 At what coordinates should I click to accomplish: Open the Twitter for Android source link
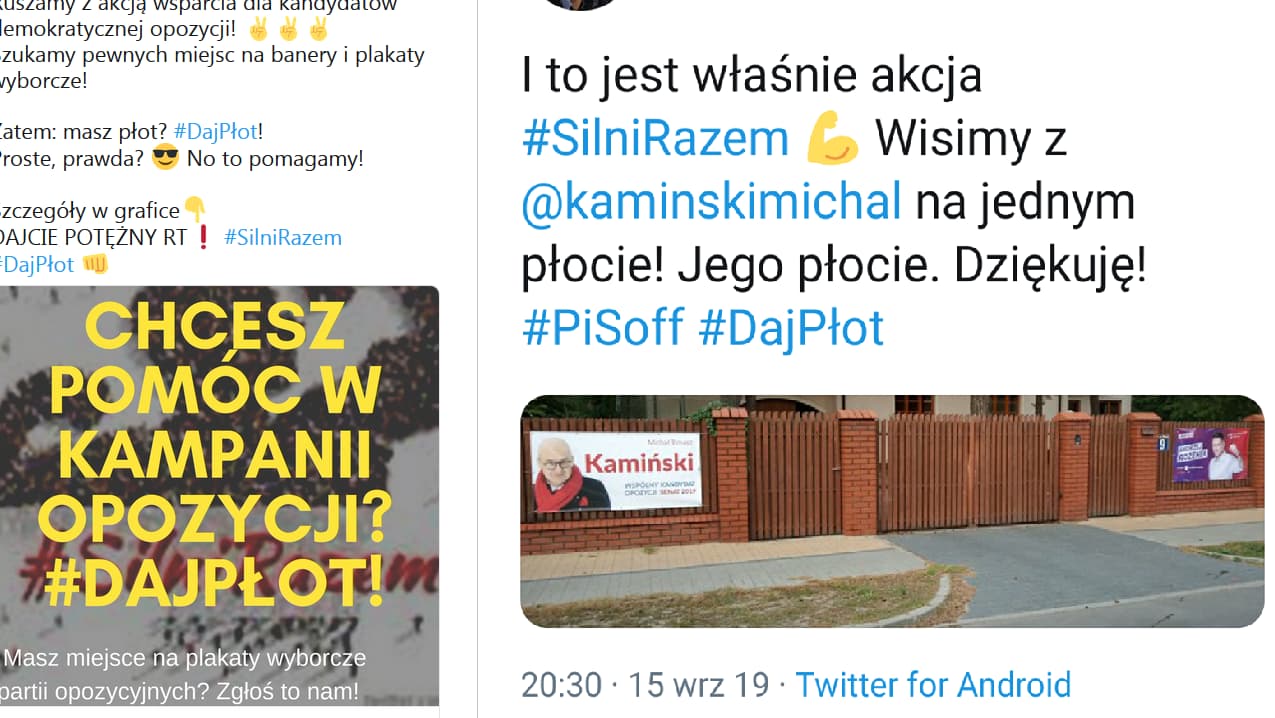point(933,685)
